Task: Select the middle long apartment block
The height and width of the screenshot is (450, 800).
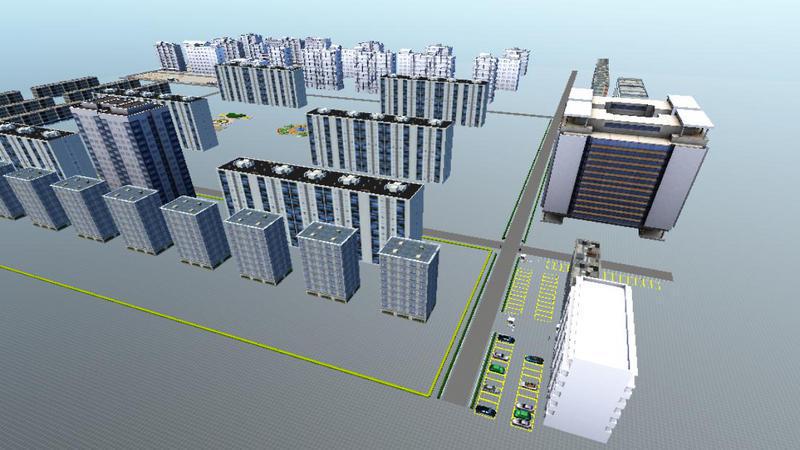Action: click(x=378, y=143)
